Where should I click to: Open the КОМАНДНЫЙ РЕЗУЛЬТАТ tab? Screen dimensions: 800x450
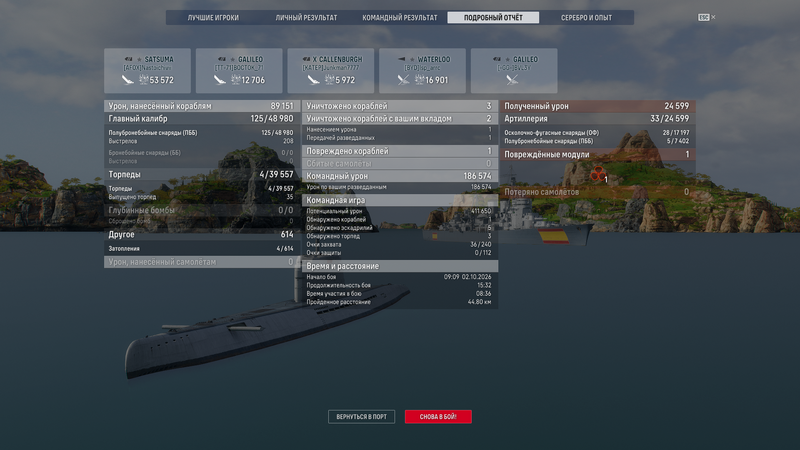coord(399,17)
